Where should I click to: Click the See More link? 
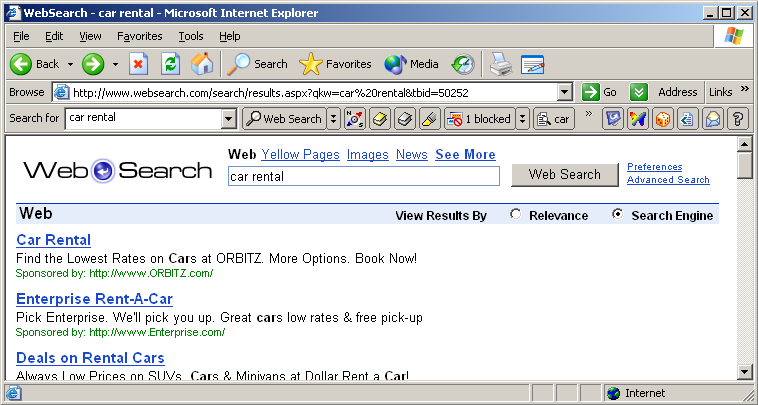(x=465, y=155)
